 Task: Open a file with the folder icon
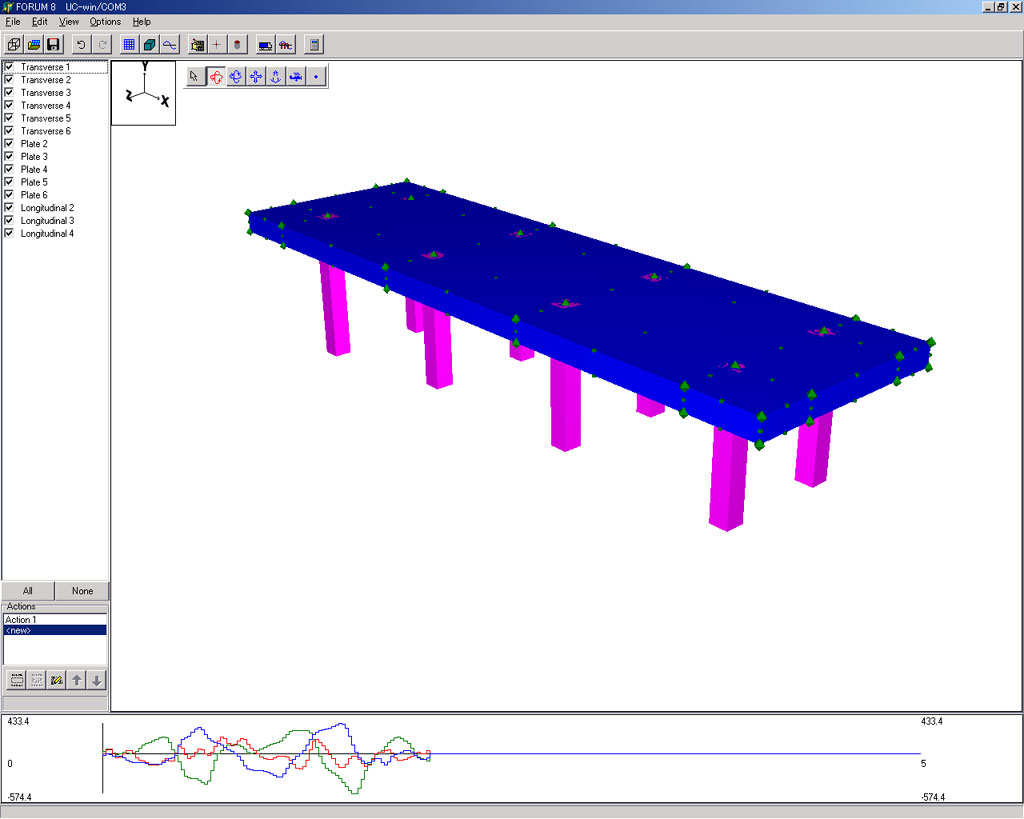point(34,44)
